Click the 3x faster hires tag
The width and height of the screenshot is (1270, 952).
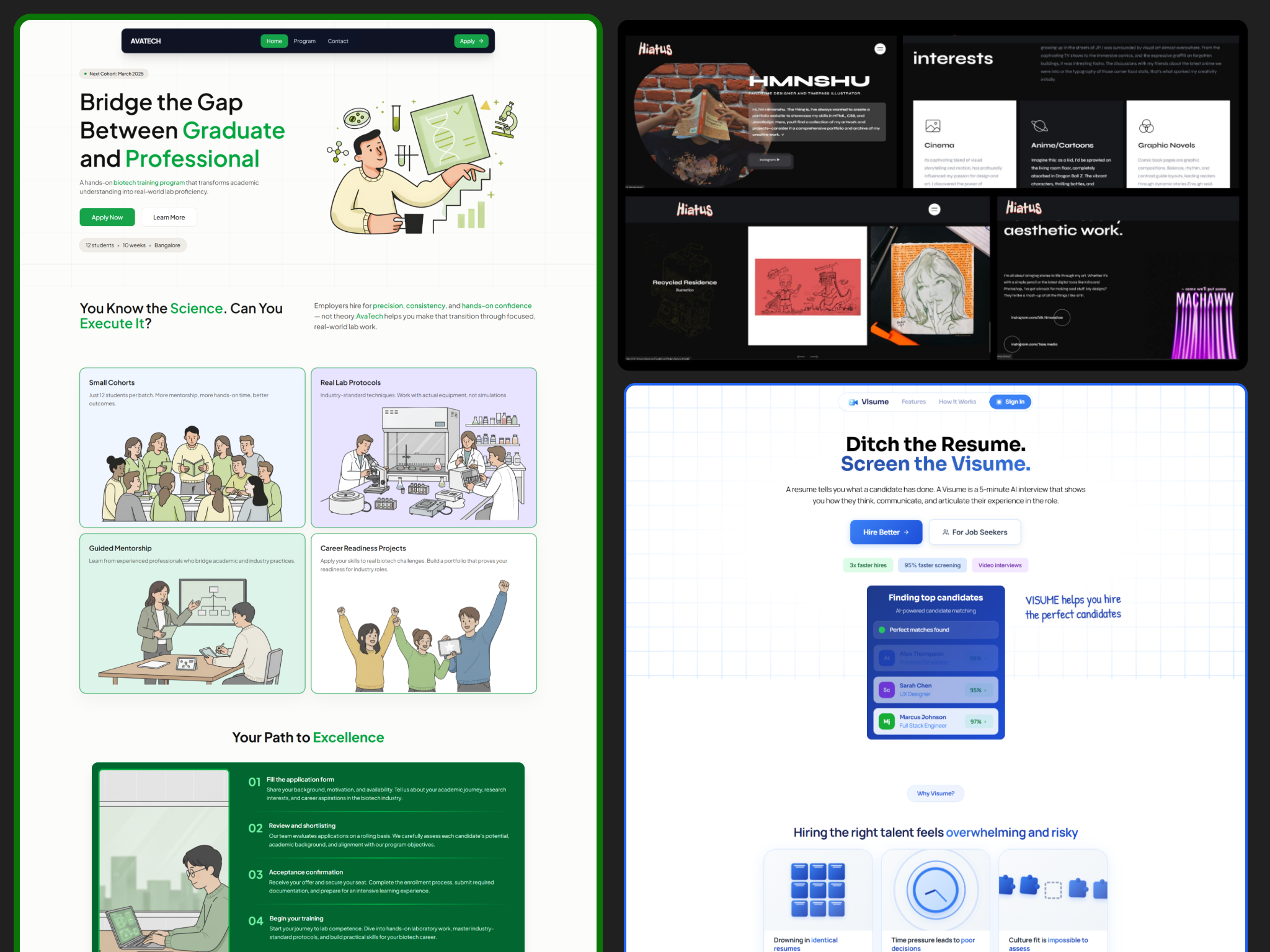tap(868, 565)
